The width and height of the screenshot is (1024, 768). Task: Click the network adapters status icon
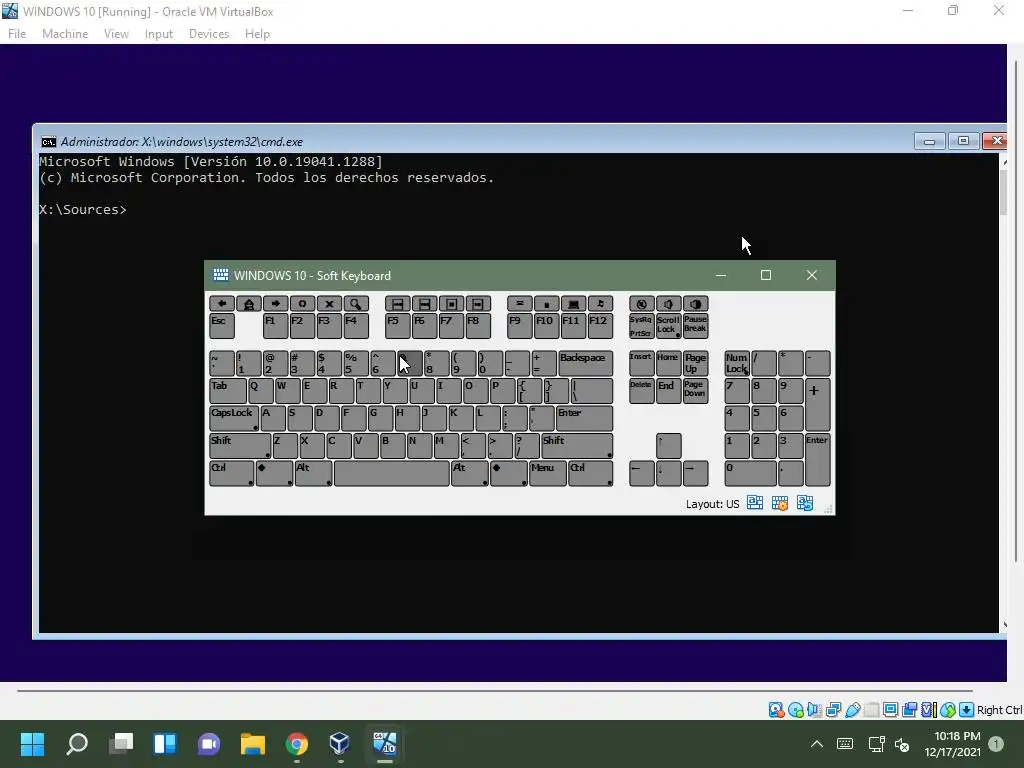833,710
